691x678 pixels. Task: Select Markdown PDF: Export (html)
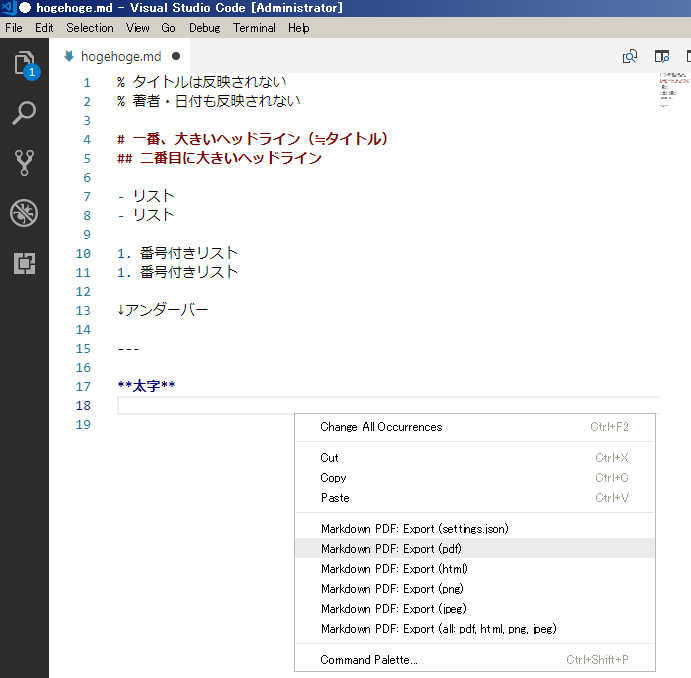(x=475, y=569)
